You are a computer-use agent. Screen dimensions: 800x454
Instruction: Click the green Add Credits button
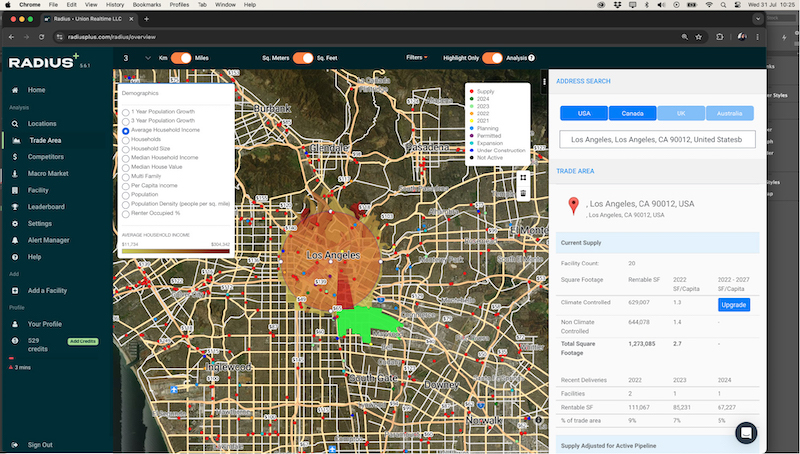coord(81,342)
